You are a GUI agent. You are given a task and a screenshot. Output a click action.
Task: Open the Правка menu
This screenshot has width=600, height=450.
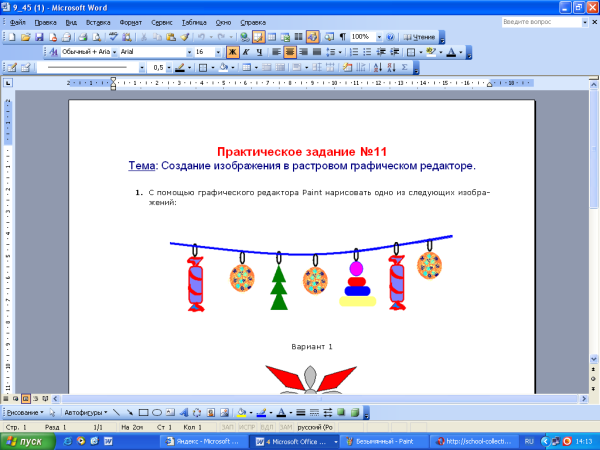[x=46, y=23]
